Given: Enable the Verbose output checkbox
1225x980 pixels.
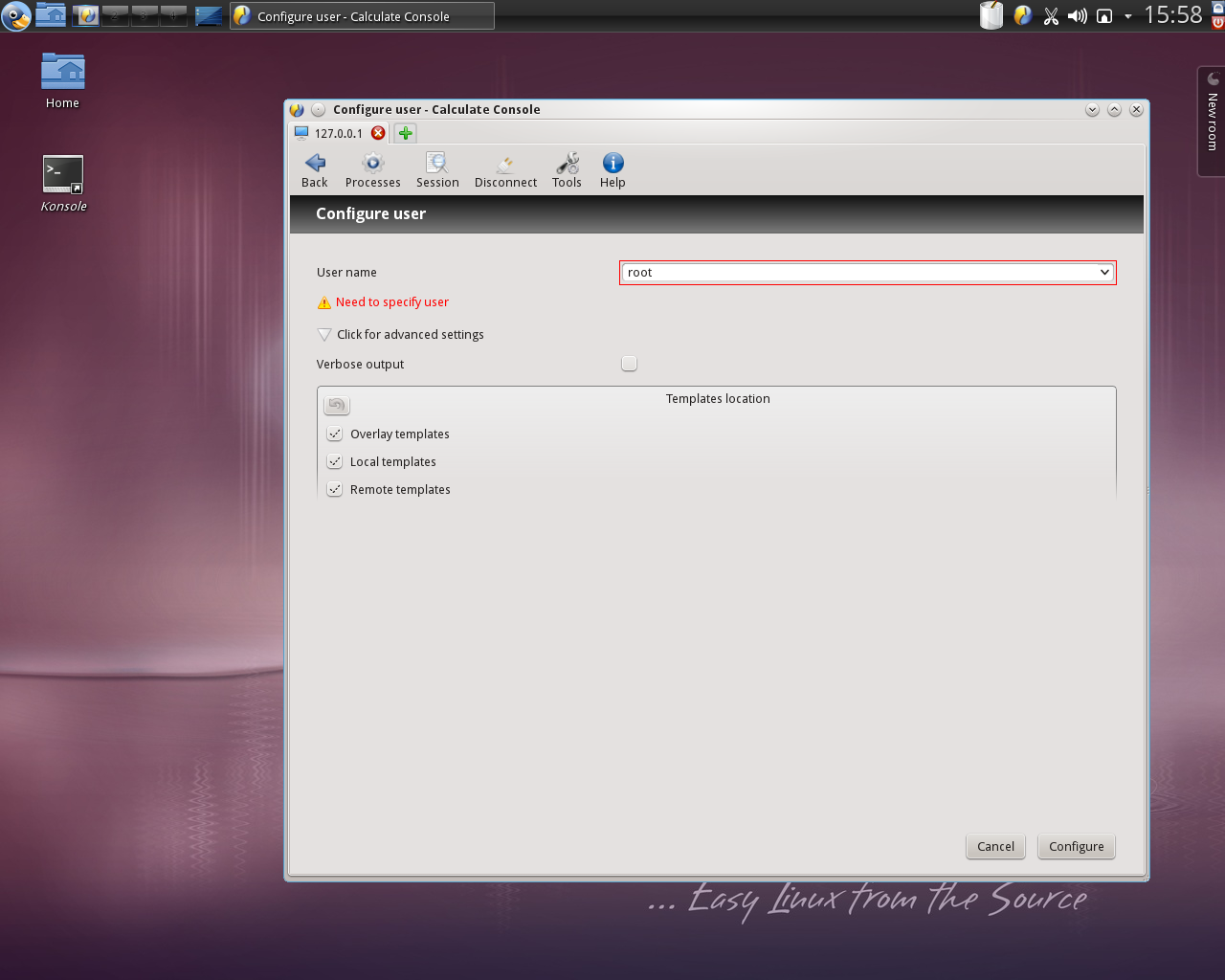Looking at the screenshot, I should 629,364.
